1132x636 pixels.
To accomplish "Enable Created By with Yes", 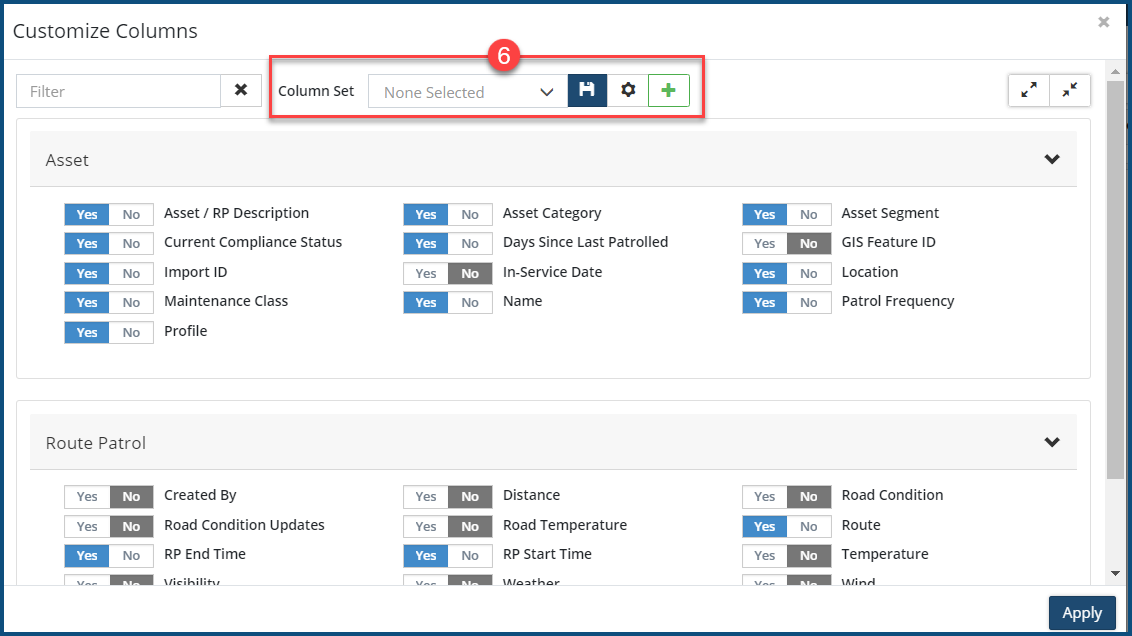I will pos(87,497).
